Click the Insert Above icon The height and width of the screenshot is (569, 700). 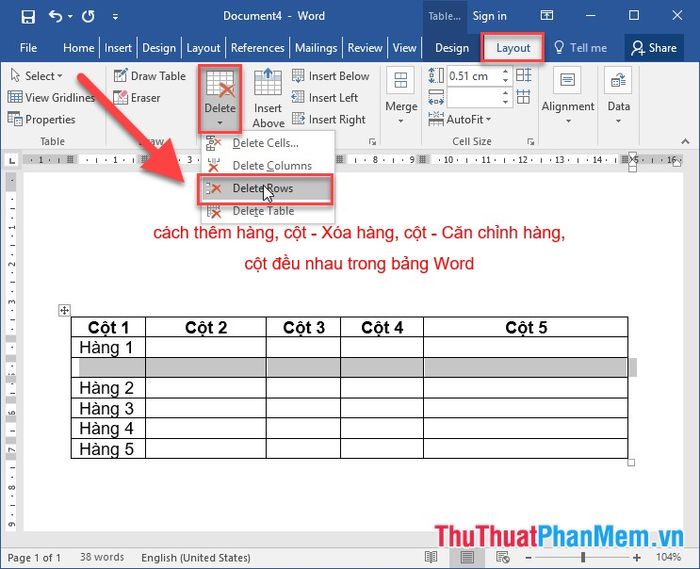pyautogui.click(x=268, y=81)
